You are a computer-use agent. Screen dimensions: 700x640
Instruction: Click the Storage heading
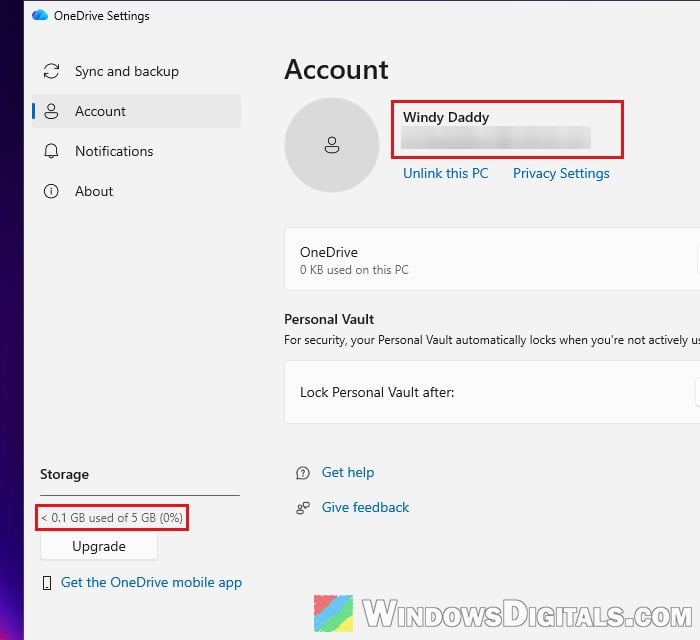pos(64,474)
